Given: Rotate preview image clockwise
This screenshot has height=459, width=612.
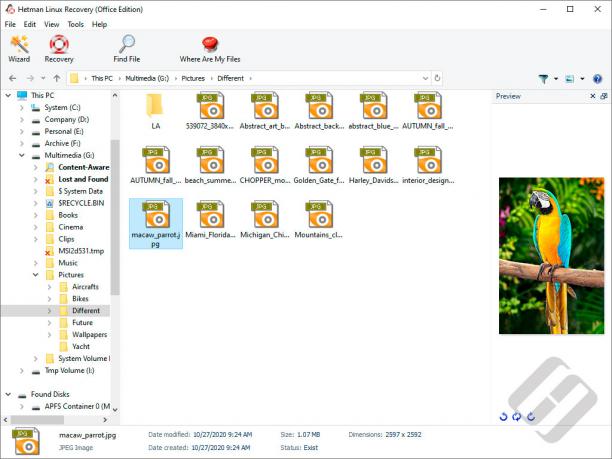Looking at the screenshot, I should pos(530,417).
